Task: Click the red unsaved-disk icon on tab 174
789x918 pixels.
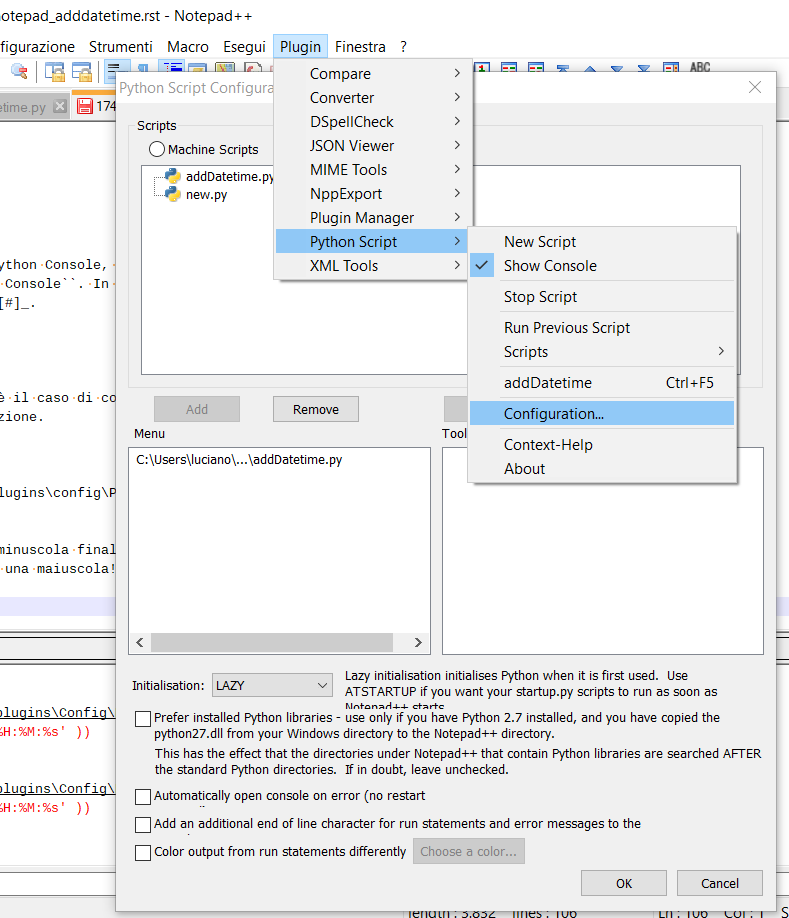Action: coord(85,107)
